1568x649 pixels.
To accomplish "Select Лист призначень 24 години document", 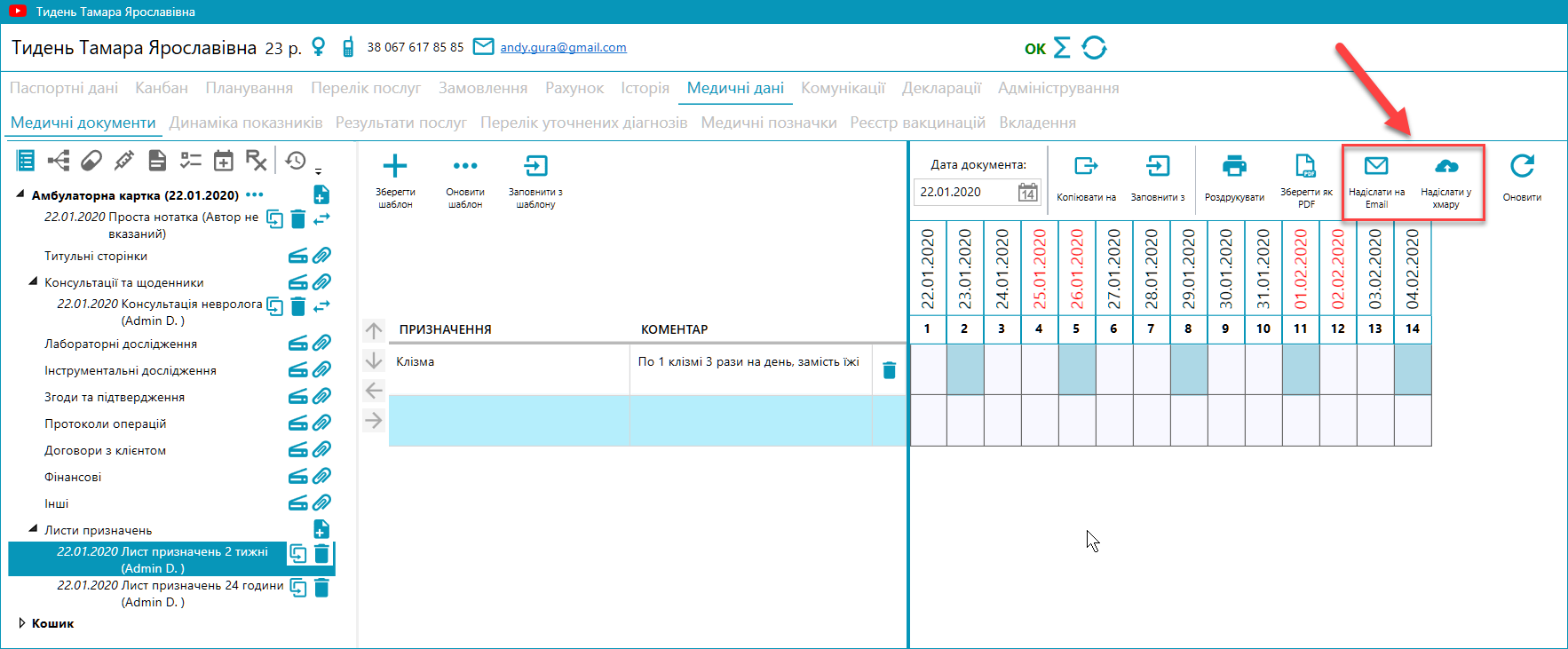I will tap(170, 594).
